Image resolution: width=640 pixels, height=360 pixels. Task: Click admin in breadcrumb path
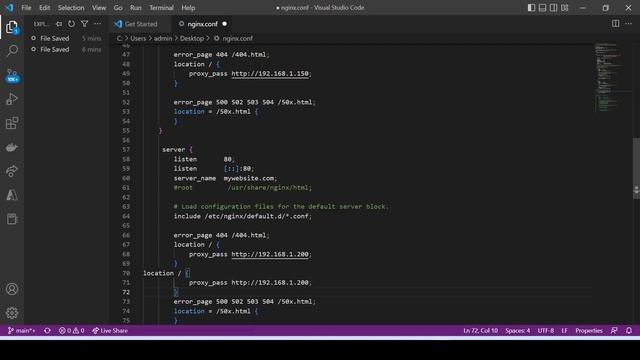(163, 38)
